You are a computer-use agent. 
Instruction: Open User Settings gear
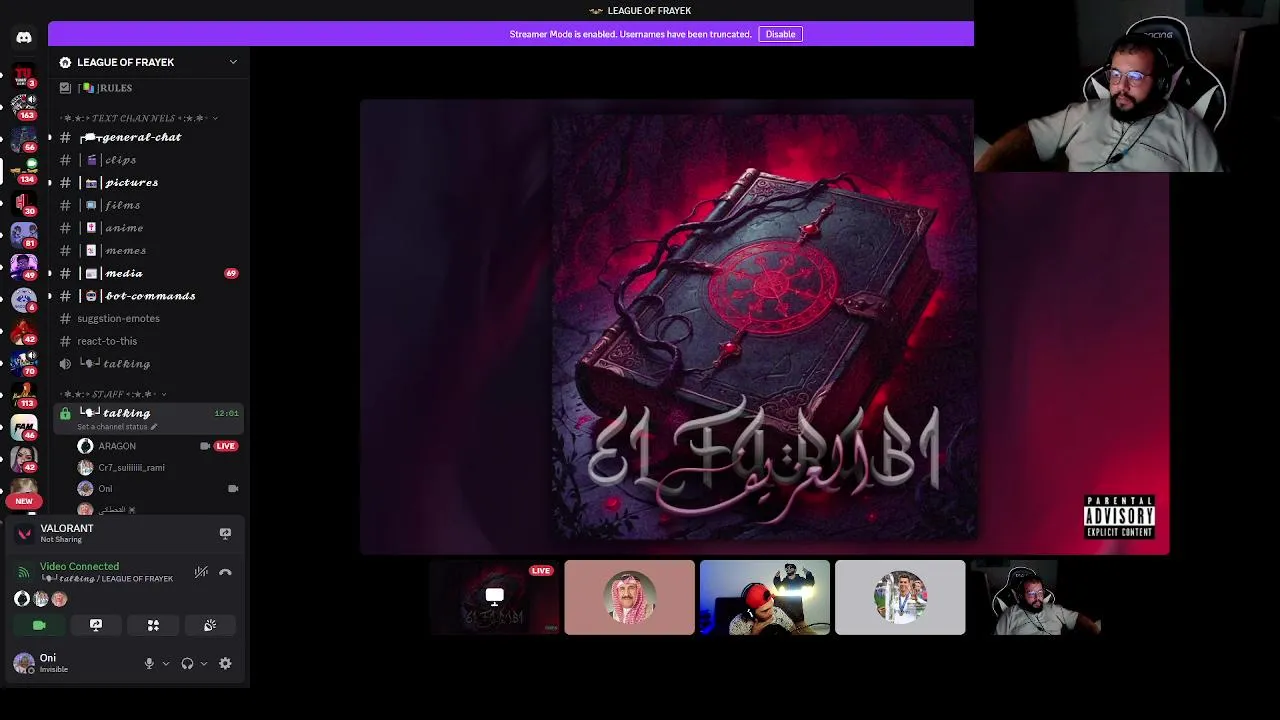click(225, 663)
